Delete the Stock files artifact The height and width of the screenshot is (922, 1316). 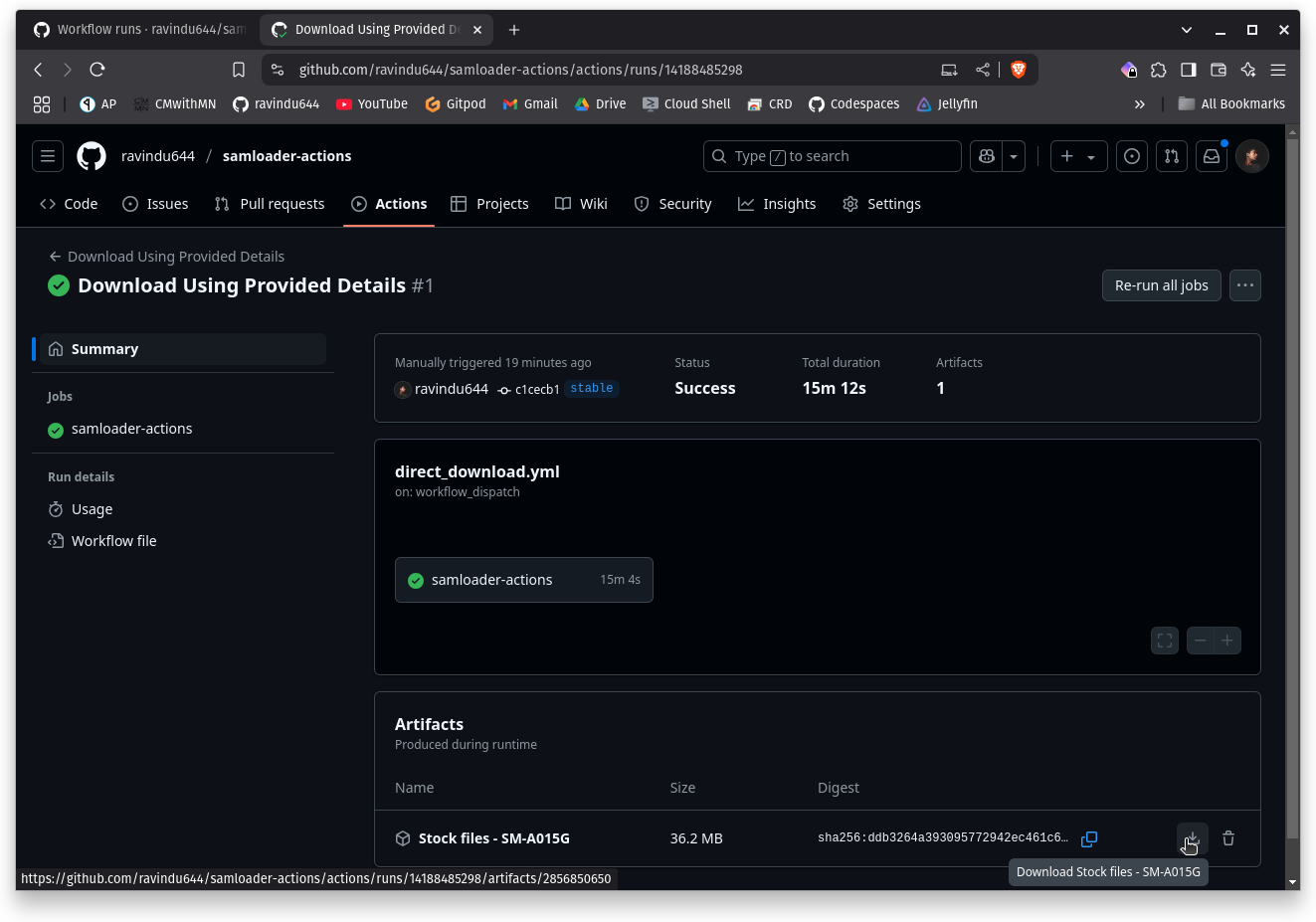[1228, 838]
